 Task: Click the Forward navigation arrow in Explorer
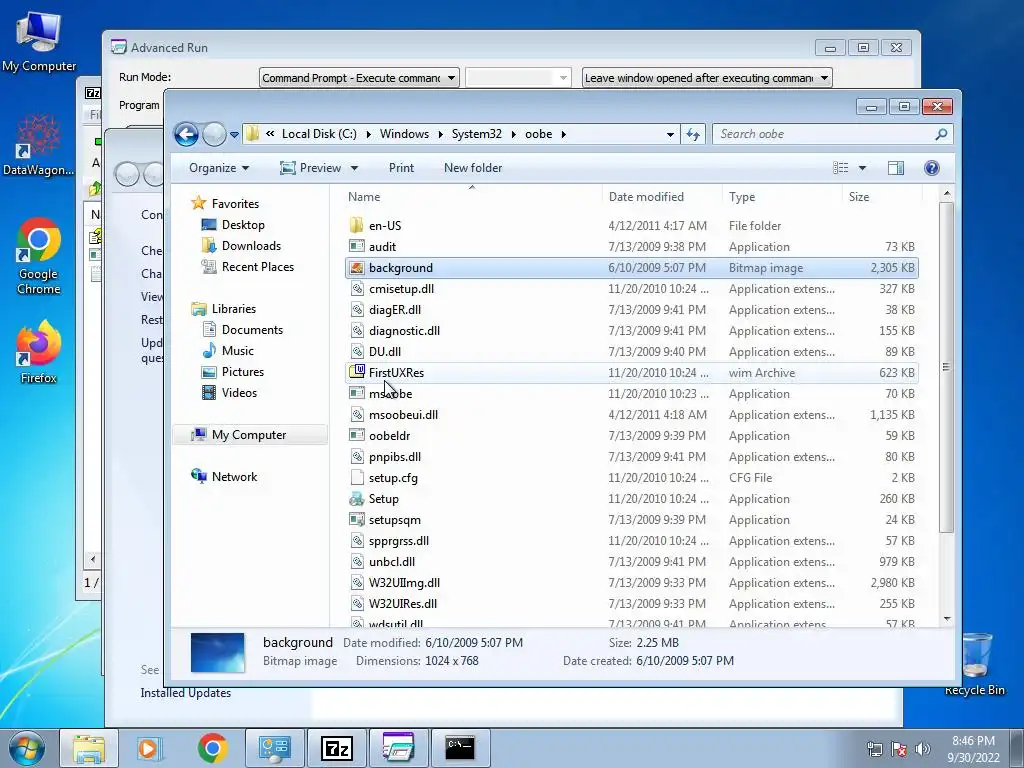point(214,135)
